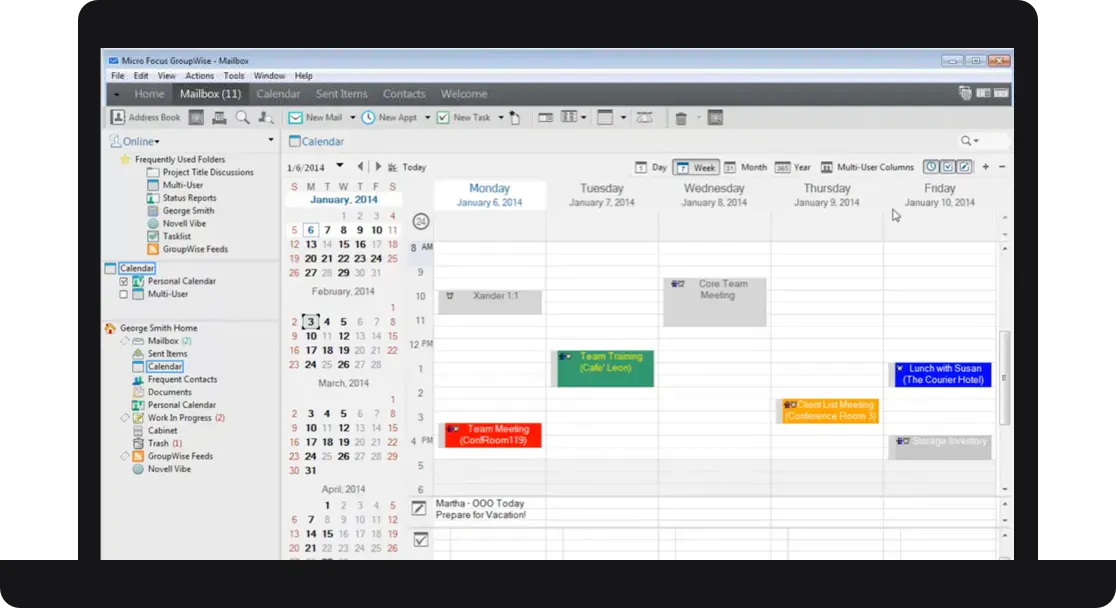Select February 3 in mini calendar

pos(310,322)
